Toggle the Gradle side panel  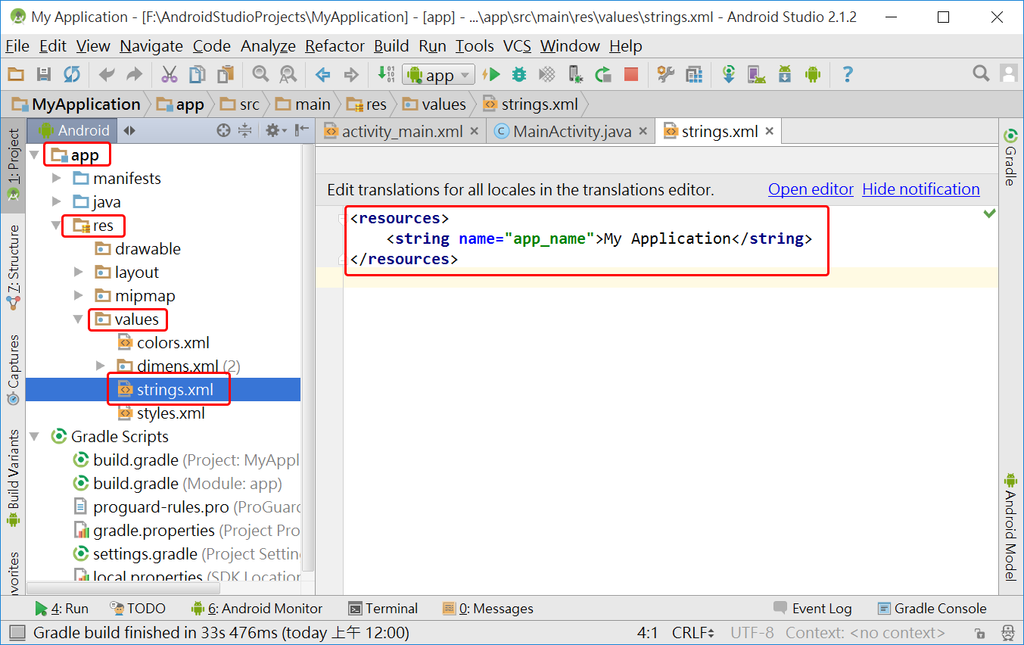point(1010,157)
